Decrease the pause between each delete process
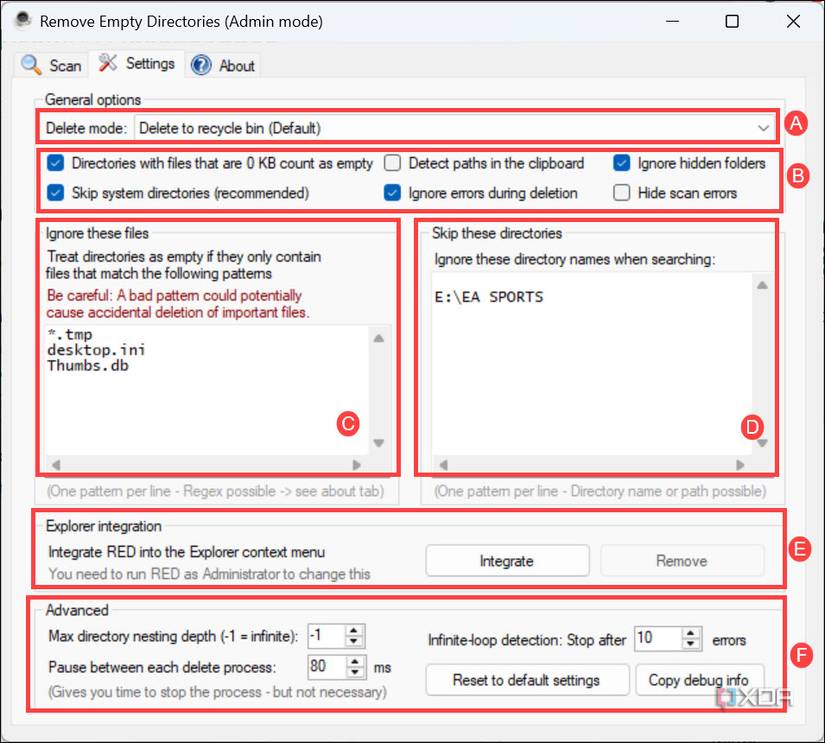 click(x=356, y=672)
